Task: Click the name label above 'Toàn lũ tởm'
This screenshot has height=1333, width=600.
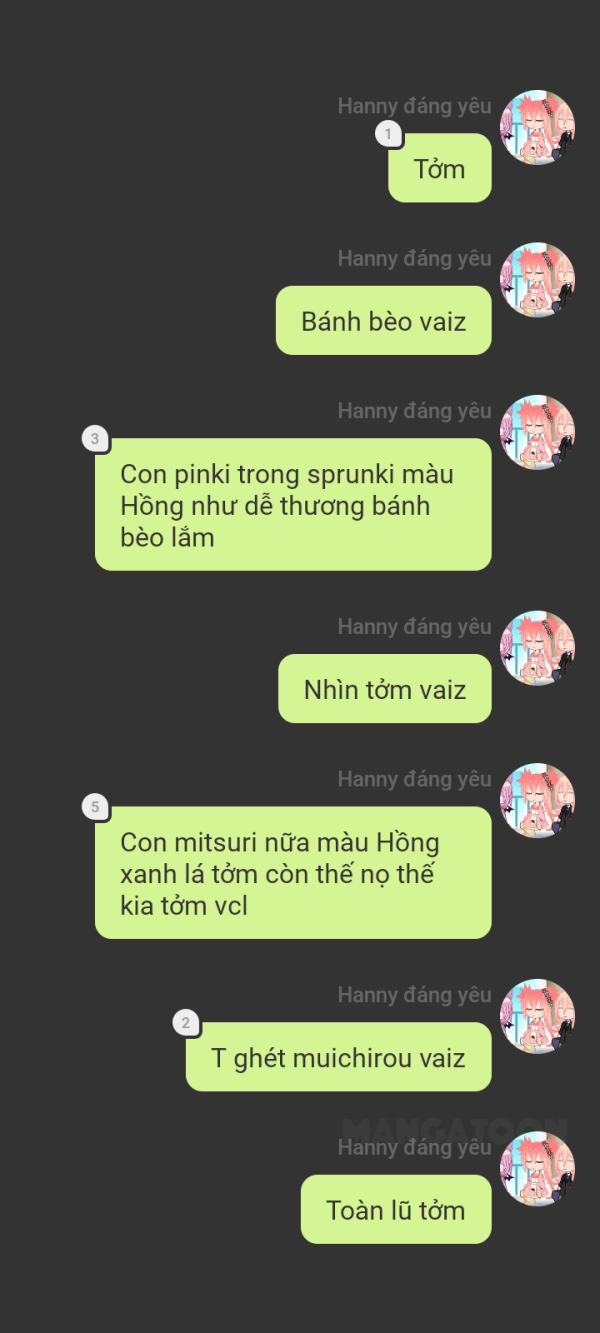Action: [414, 1147]
